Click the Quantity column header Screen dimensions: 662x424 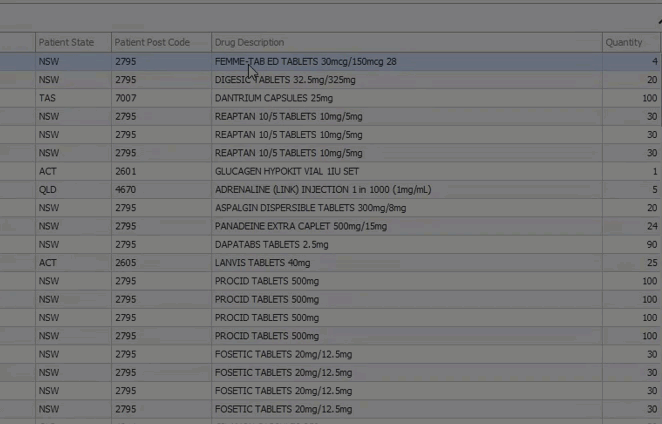click(x=631, y=42)
